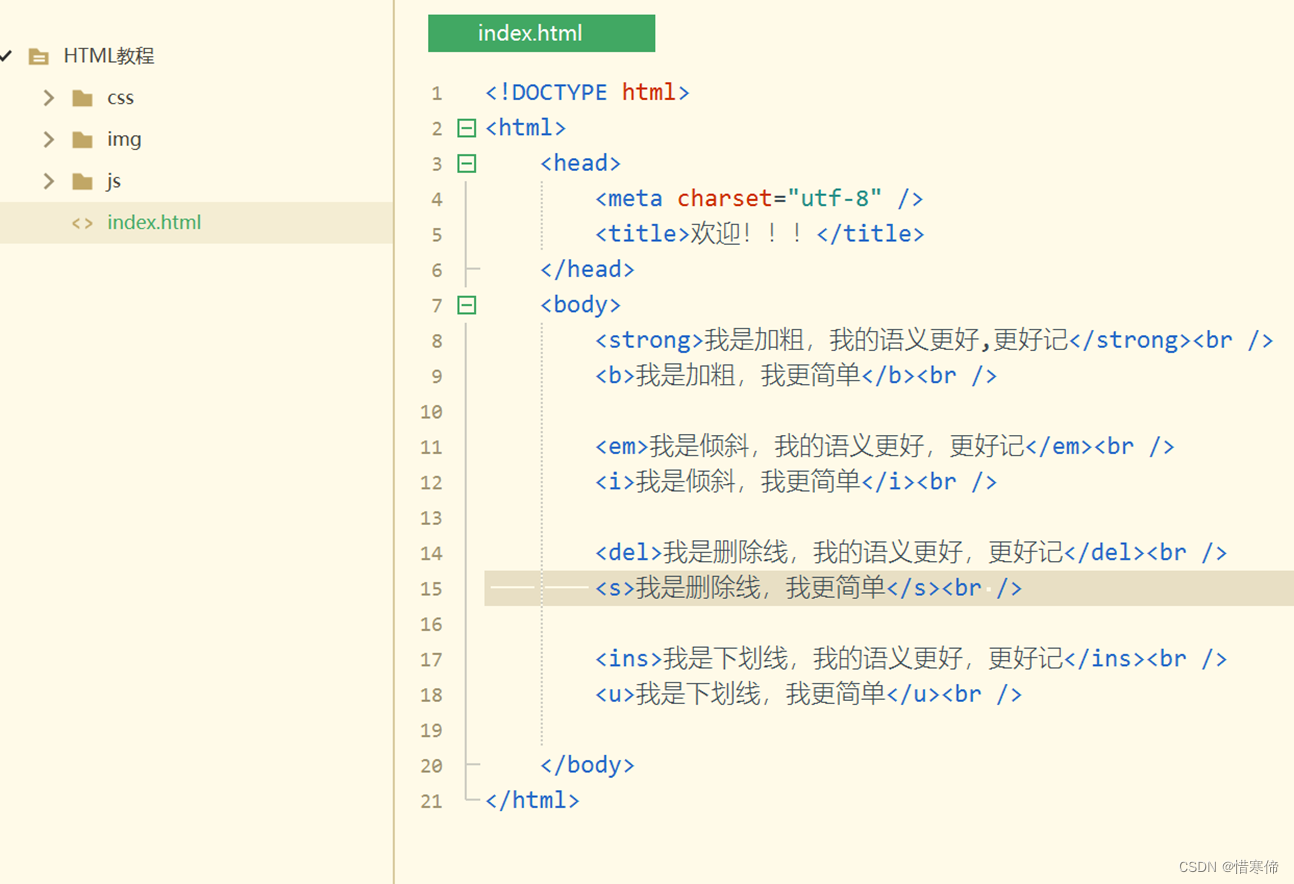Viewport: 1294px width, 884px height.
Task: Click line number 21 in the gutter
Action: pos(431,801)
